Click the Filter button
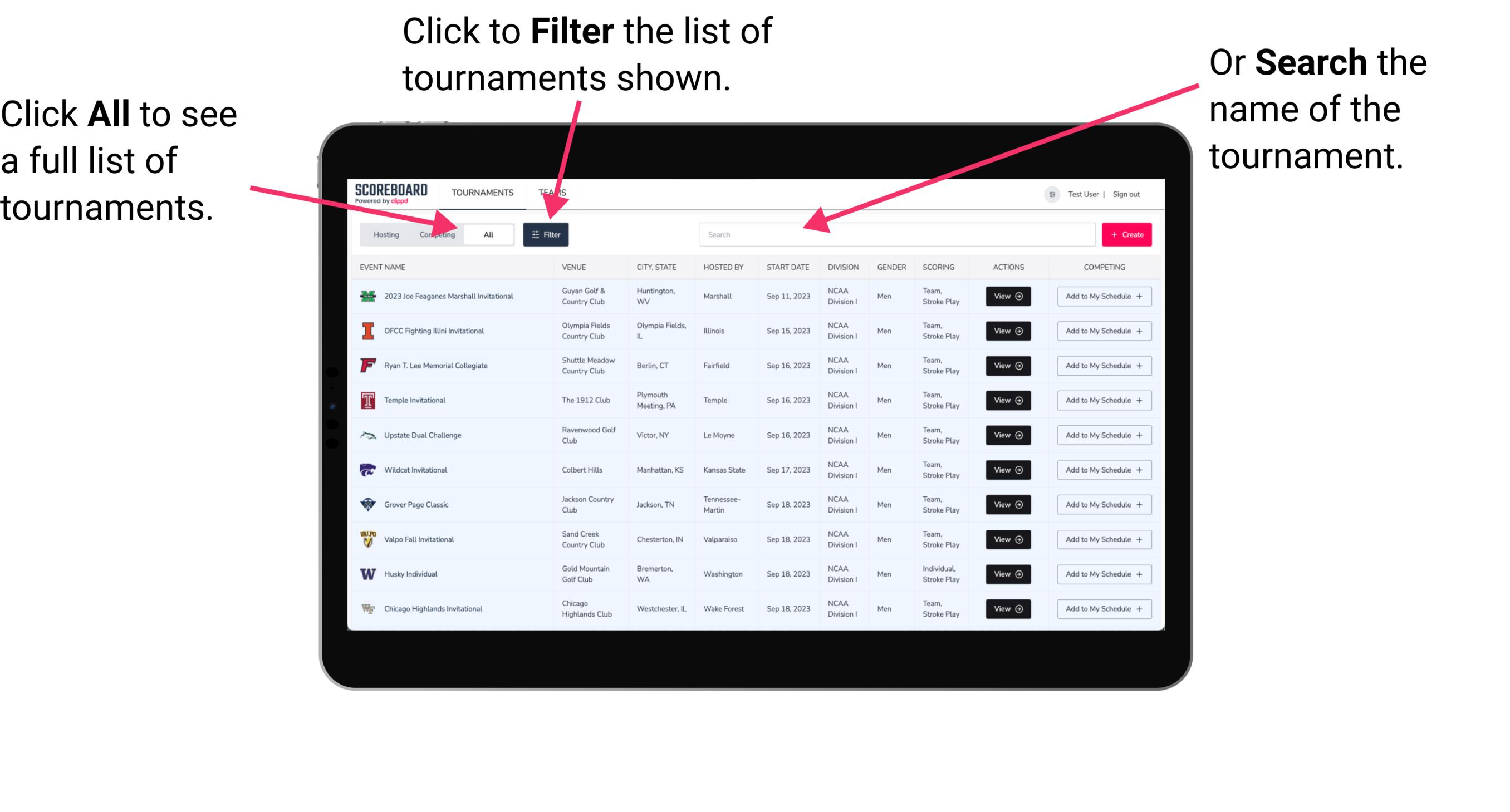The image size is (1510, 812). [547, 234]
